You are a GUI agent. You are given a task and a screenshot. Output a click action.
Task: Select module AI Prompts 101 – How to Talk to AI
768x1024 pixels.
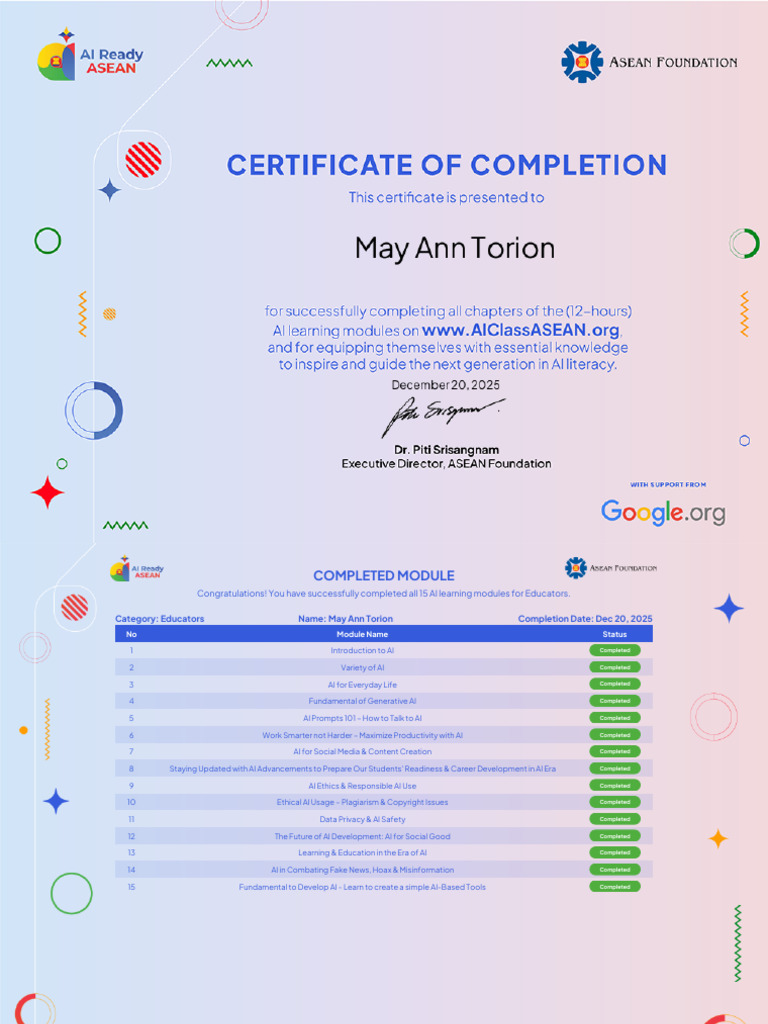coord(362,718)
